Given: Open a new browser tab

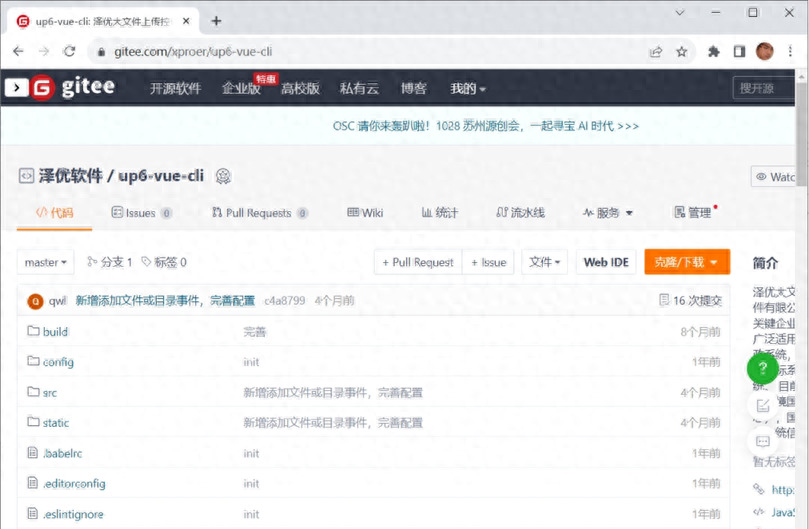Looking at the screenshot, I should point(217,21).
